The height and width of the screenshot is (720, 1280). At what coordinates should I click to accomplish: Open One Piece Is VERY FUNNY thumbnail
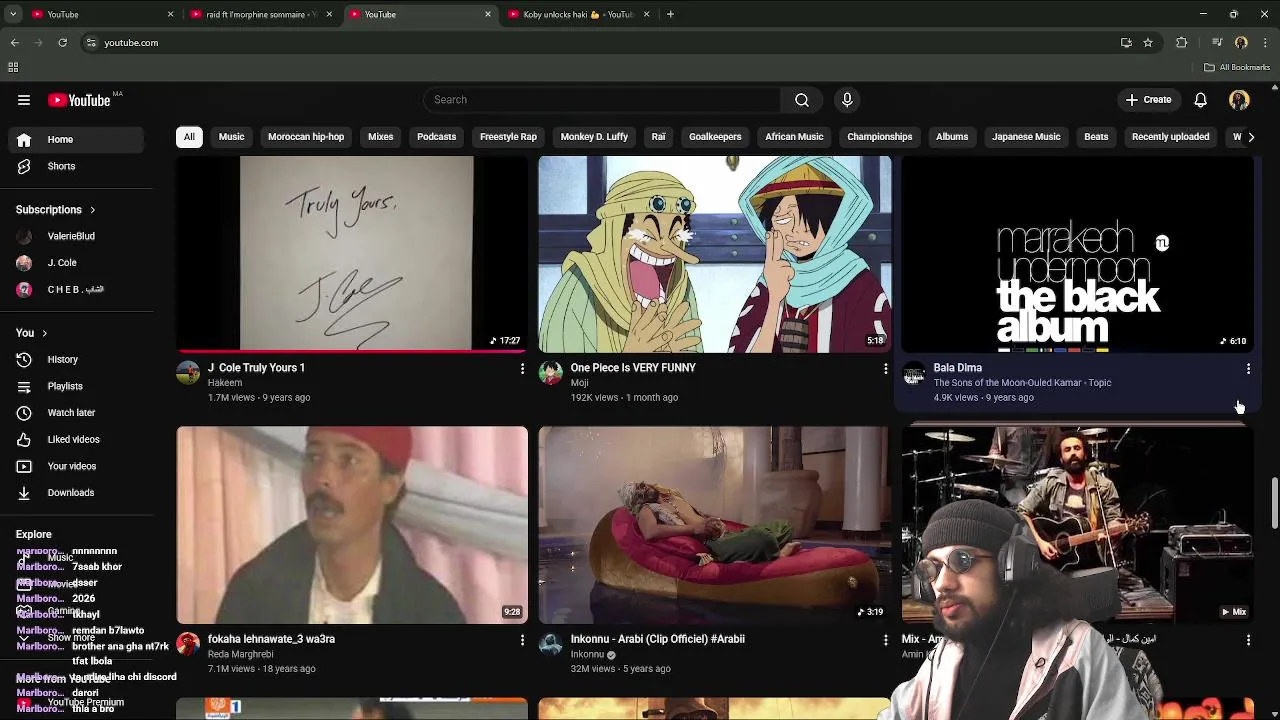tap(714, 254)
